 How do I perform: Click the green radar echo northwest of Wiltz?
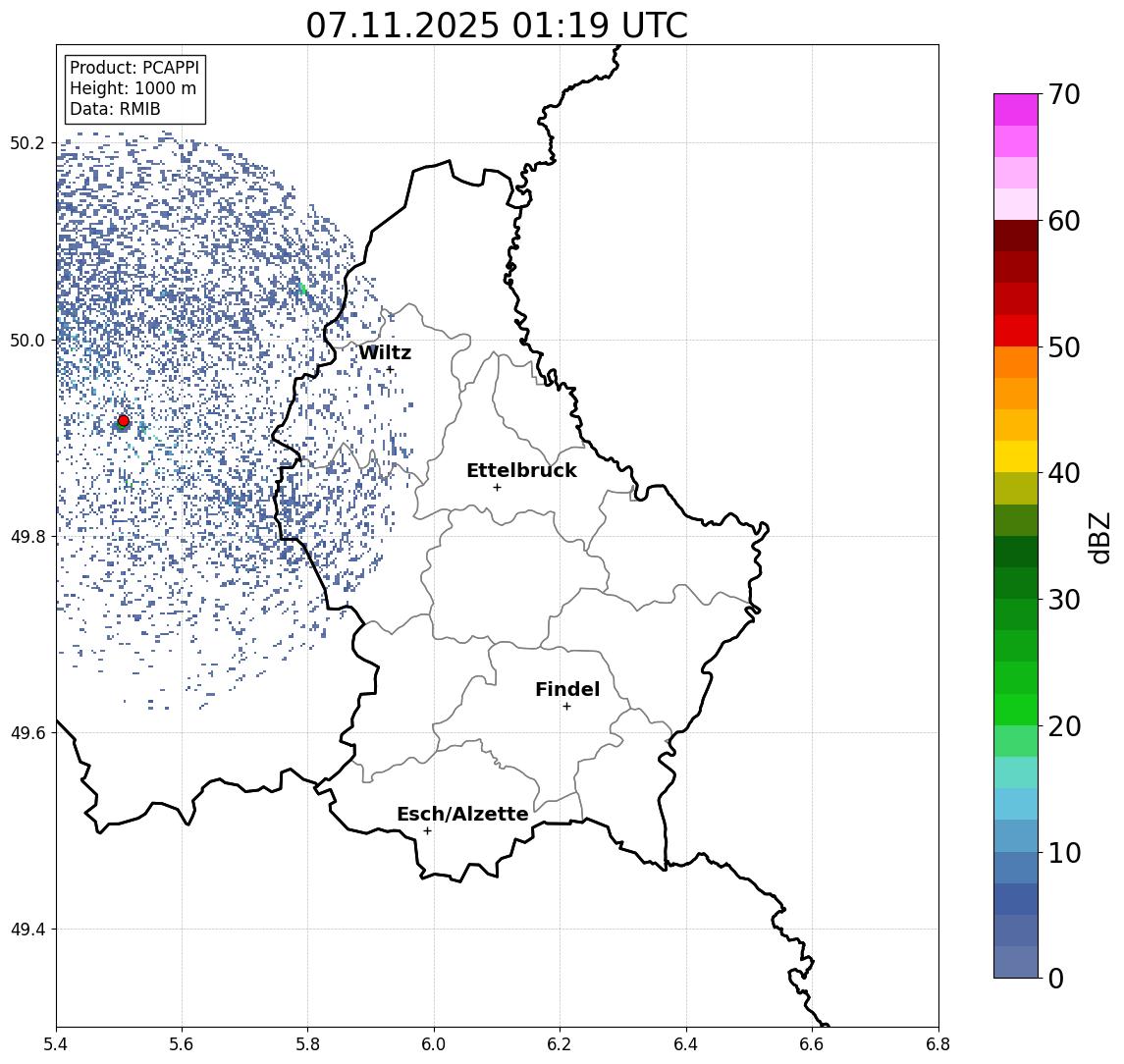302,289
